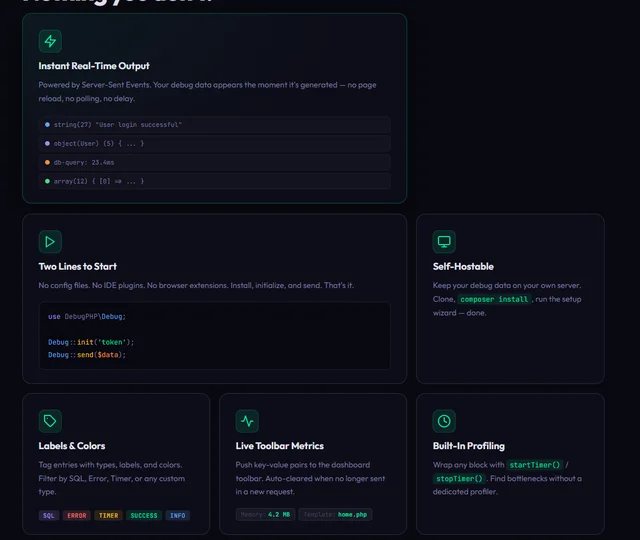This screenshot has height=540, width=640.
Task: Click the orange dot beside db-query line
Action: 47,162
